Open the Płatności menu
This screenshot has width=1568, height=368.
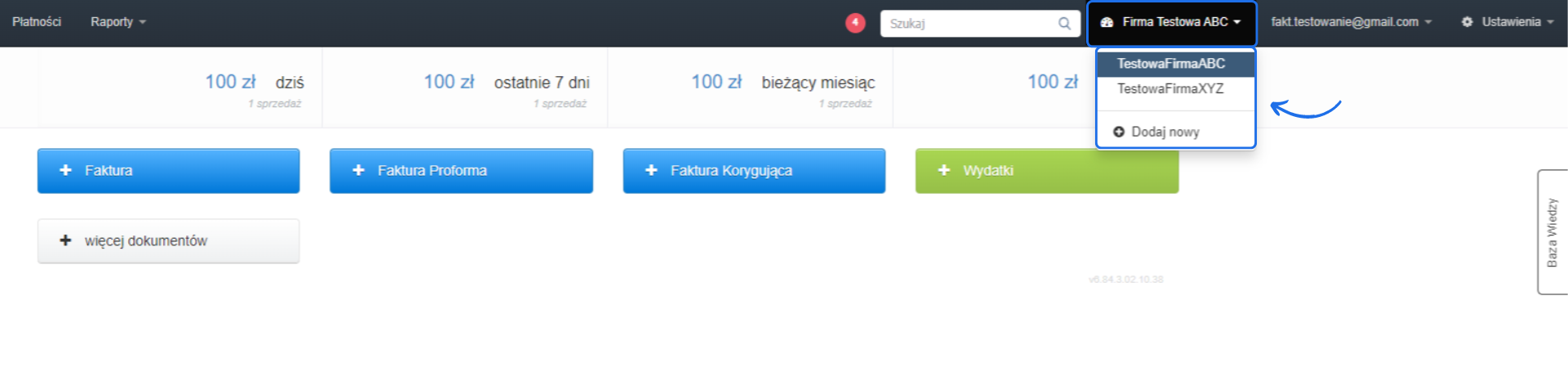37,22
